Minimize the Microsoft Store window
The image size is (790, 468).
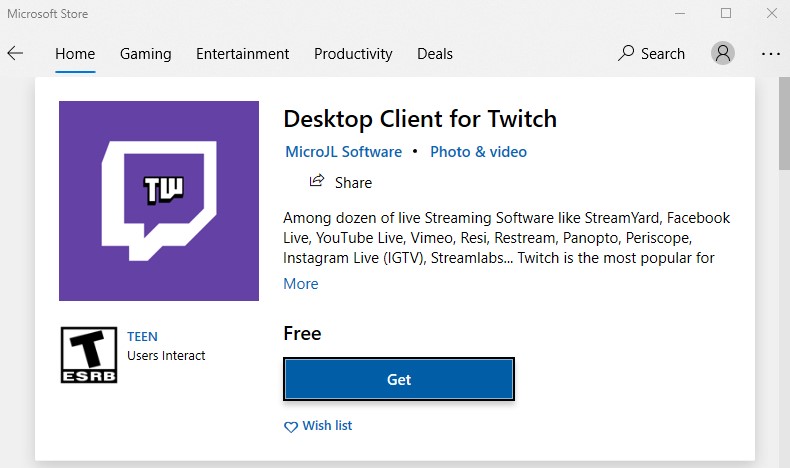pyautogui.click(x=680, y=14)
